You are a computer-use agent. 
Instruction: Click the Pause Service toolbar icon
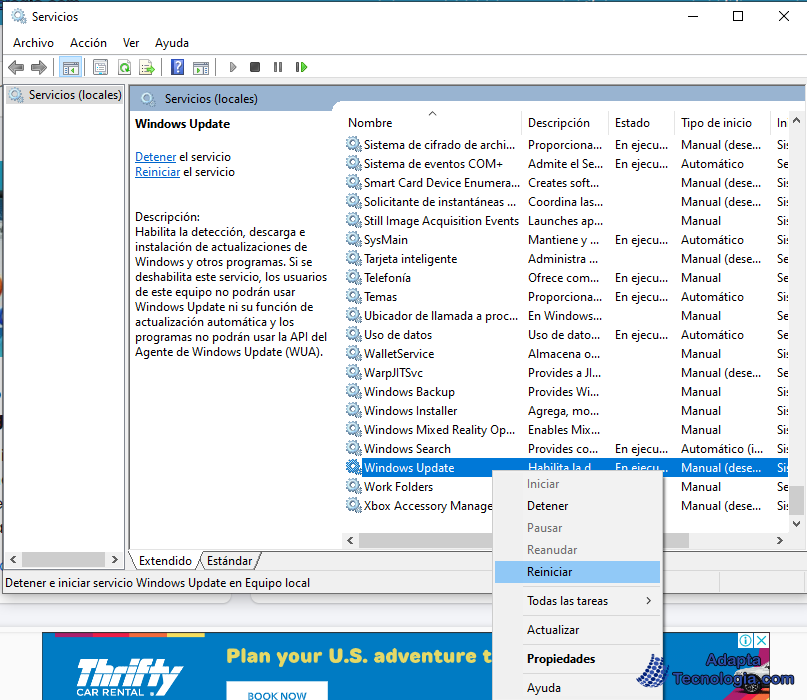[278, 67]
